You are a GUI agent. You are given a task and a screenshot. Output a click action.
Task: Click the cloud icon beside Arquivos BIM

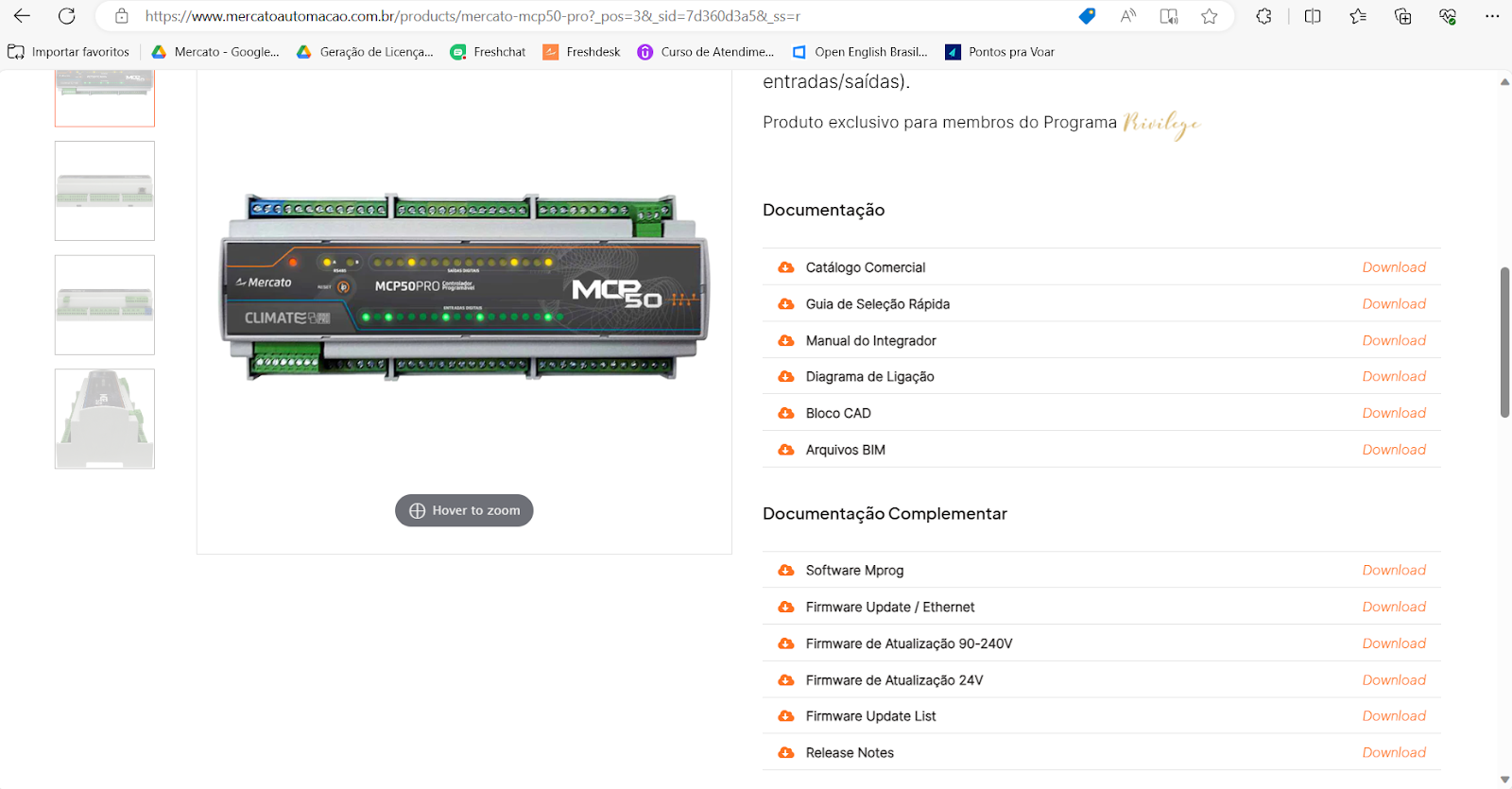(x=785, y=450)
